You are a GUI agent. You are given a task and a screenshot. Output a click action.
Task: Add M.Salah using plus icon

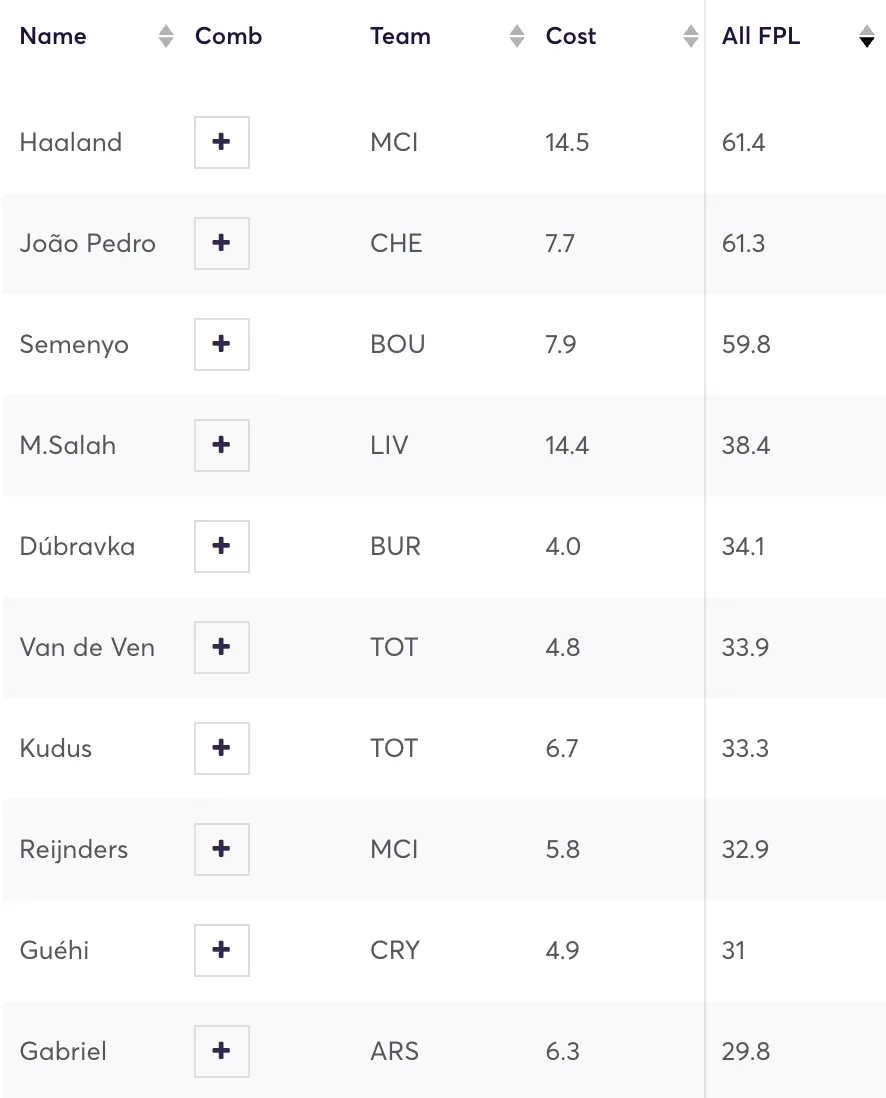tap(222, 445)
